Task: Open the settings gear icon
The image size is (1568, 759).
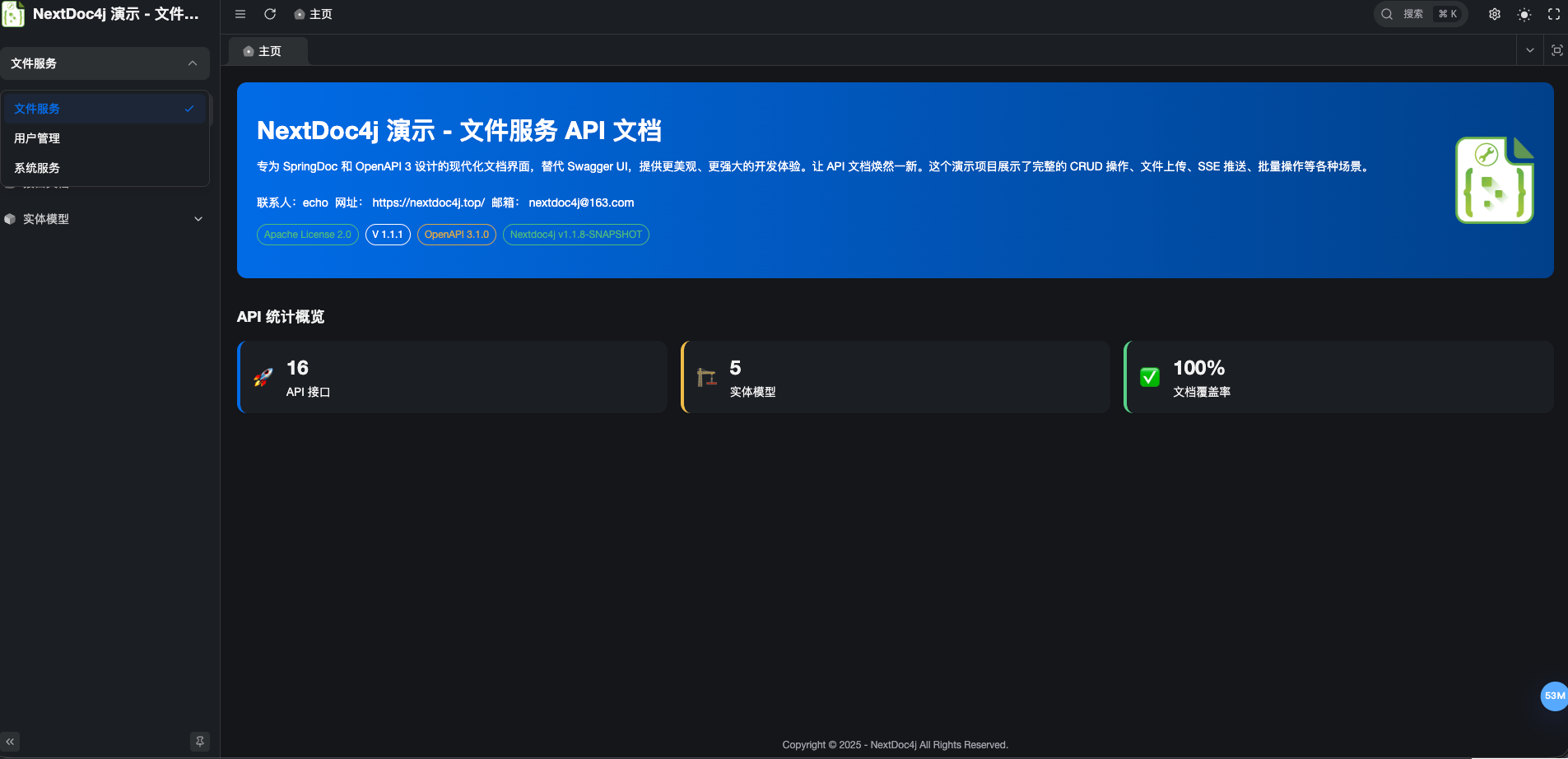Action: [x=1496, y=14]
